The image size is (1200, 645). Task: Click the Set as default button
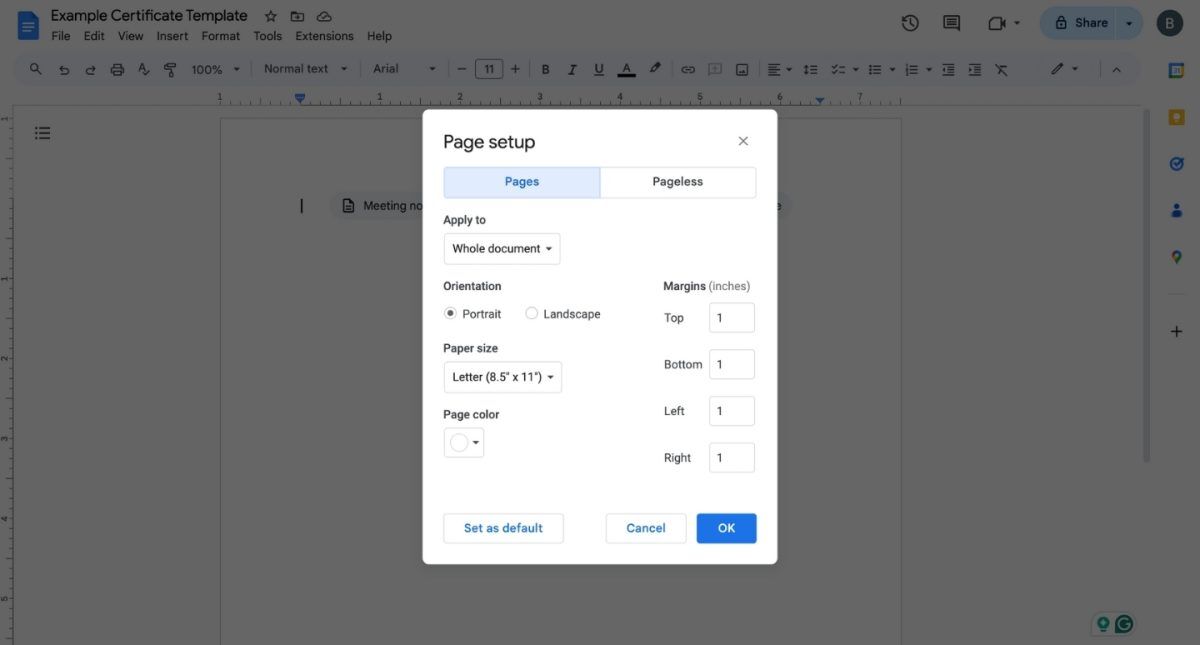[x=503, y=527]
